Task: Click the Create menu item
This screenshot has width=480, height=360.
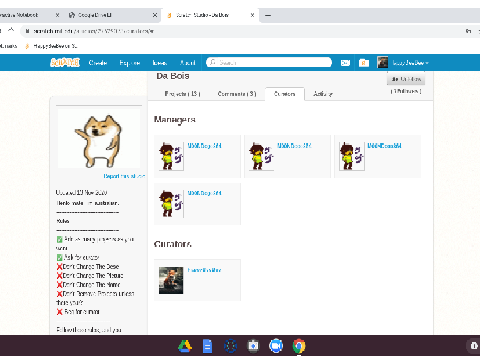Action: (98, 63)
